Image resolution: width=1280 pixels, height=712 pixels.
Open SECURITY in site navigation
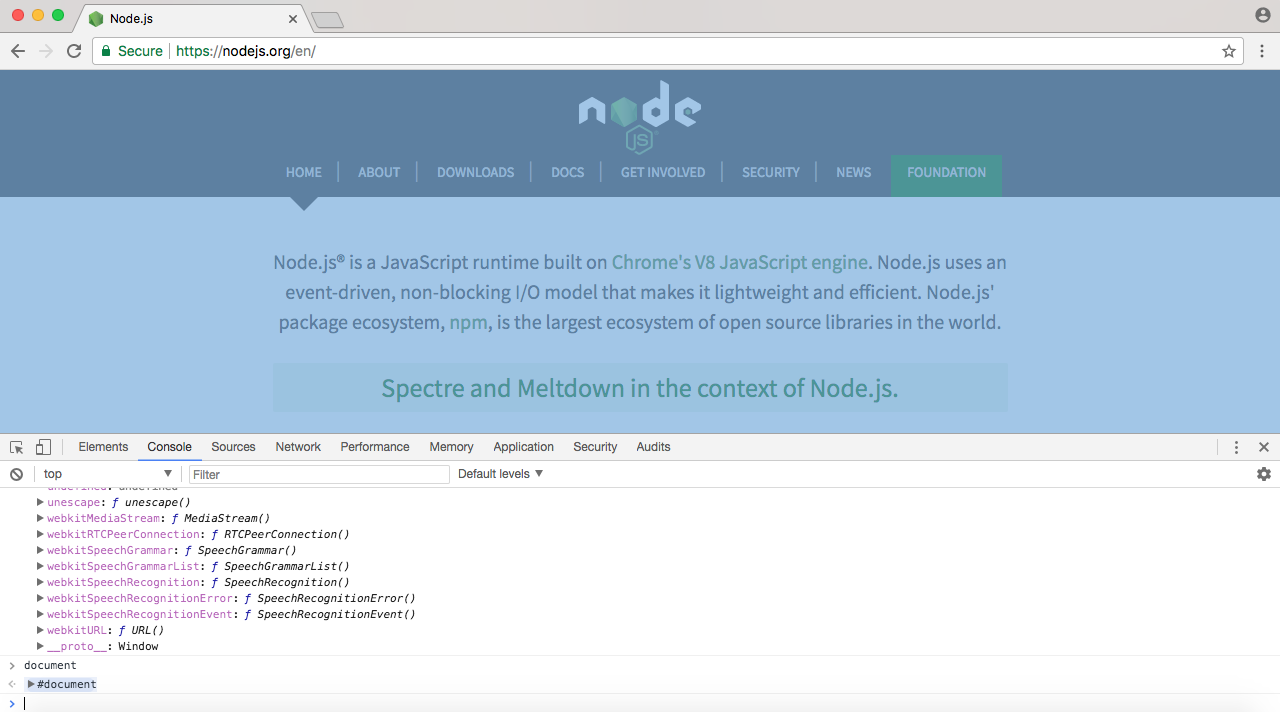tap(771, 172)
